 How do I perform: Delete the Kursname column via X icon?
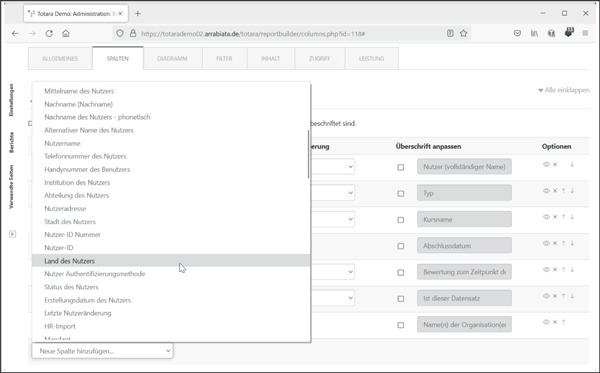(555, 217)
